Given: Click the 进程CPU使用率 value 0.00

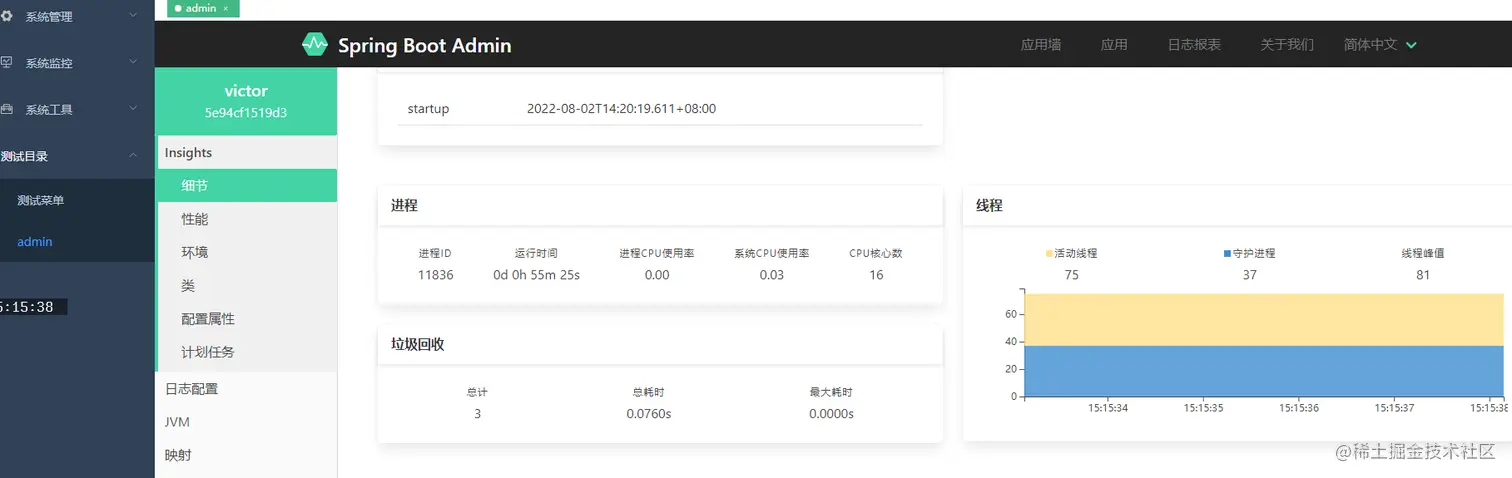Looking at the screenshot, I should point(657,274).
